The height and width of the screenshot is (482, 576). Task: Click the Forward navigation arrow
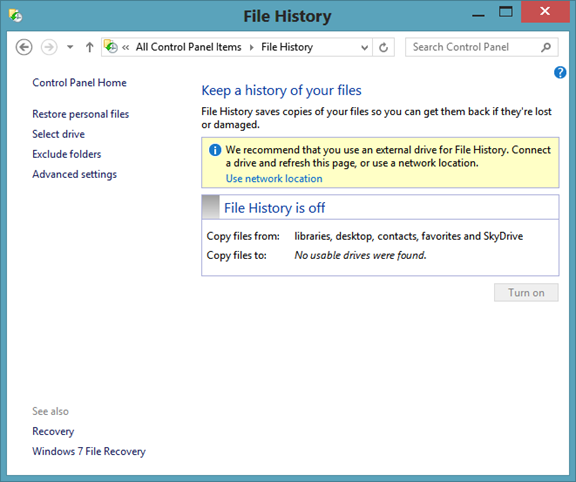click(49, 47)
